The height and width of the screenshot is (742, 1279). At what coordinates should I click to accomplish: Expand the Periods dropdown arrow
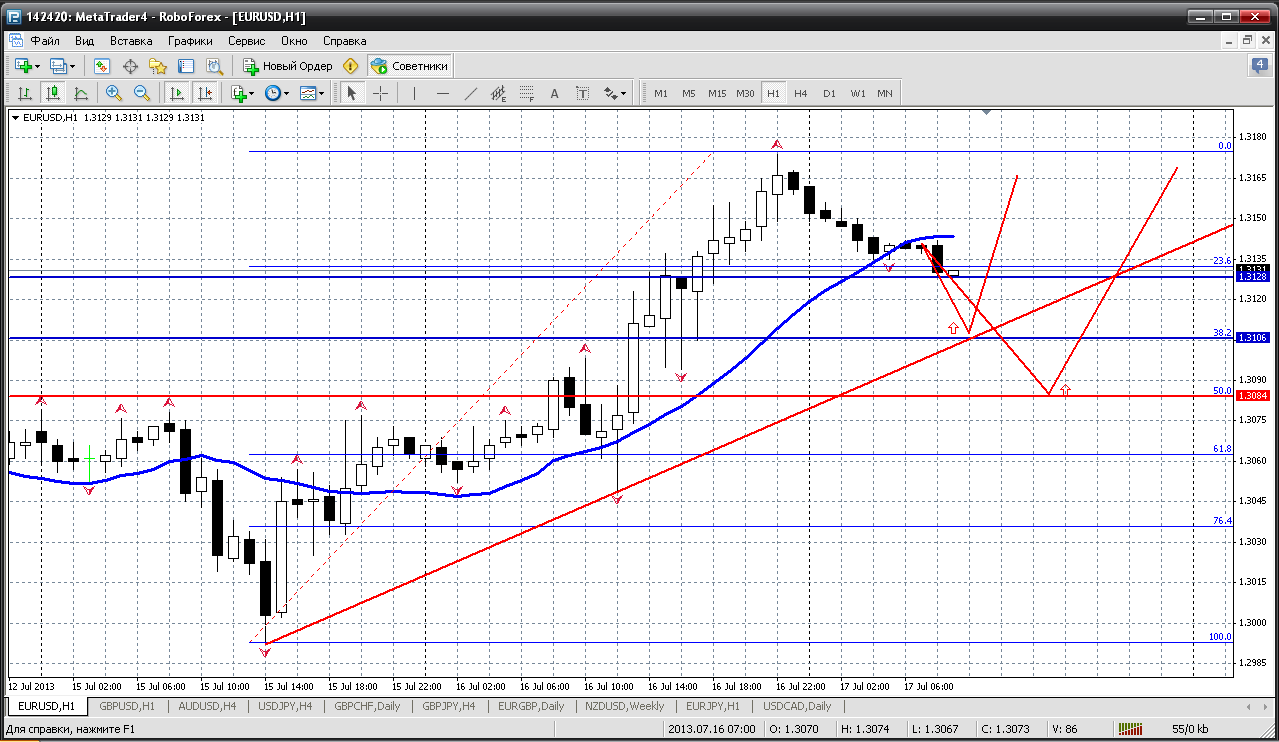coord(286,93)
